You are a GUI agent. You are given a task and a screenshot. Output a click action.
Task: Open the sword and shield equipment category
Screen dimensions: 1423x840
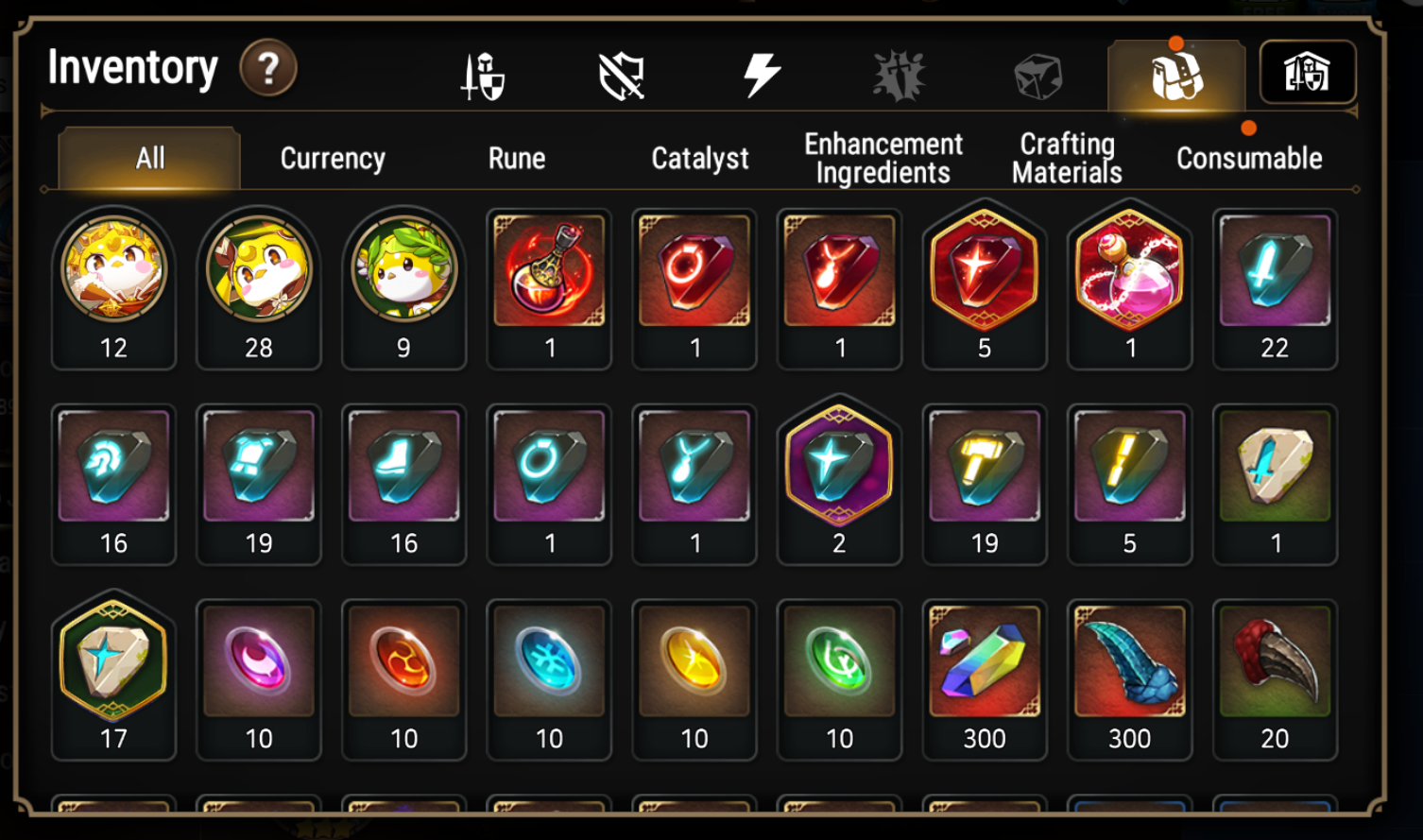click(482, 77)
